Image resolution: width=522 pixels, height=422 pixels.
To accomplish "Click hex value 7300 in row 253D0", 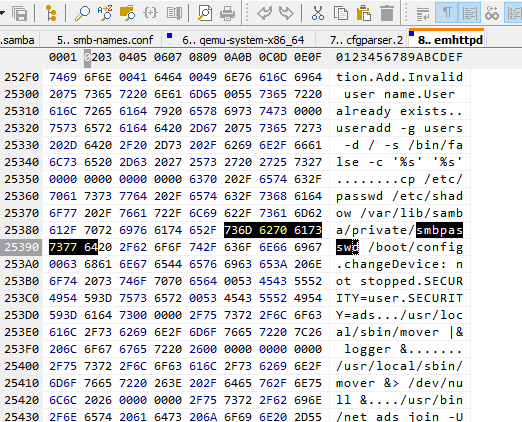I will 133,315.
